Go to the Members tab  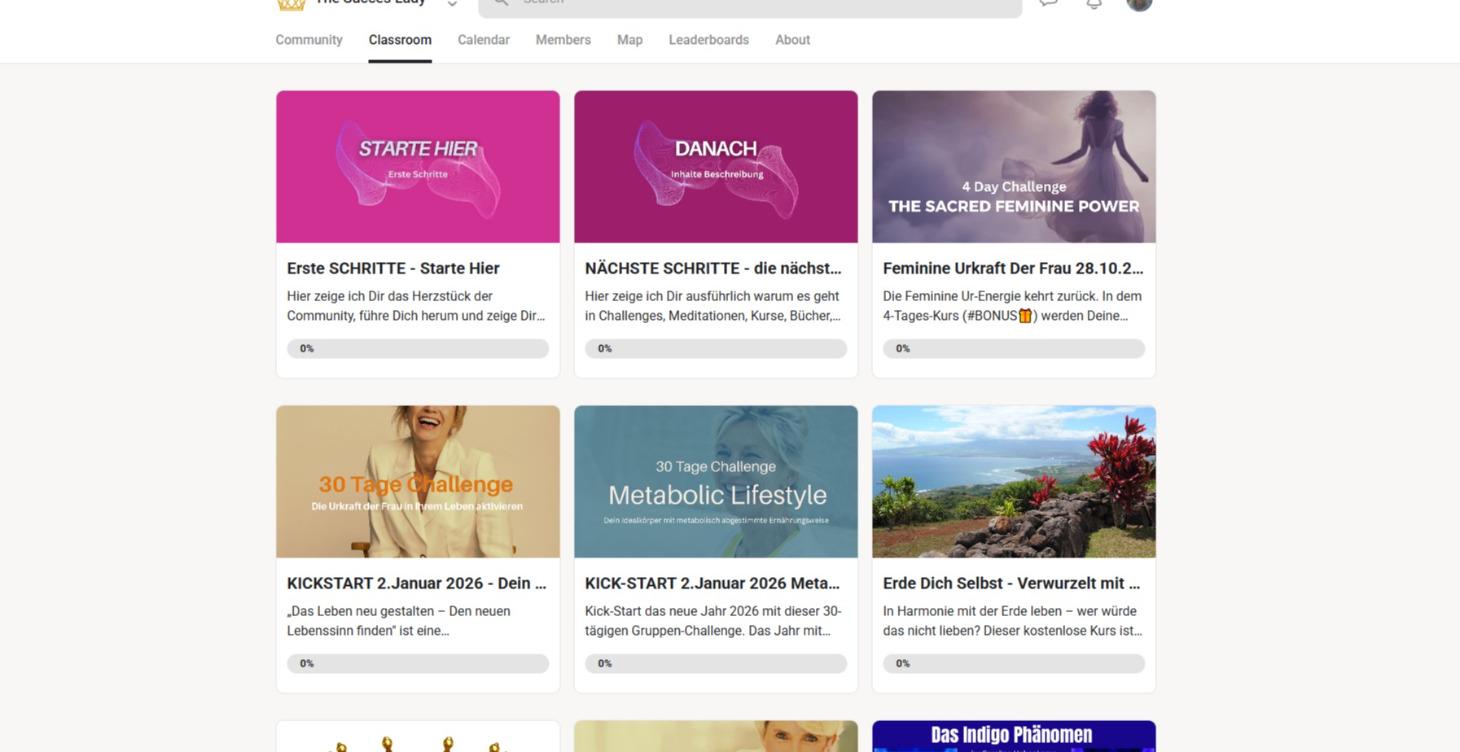(563, 40)
